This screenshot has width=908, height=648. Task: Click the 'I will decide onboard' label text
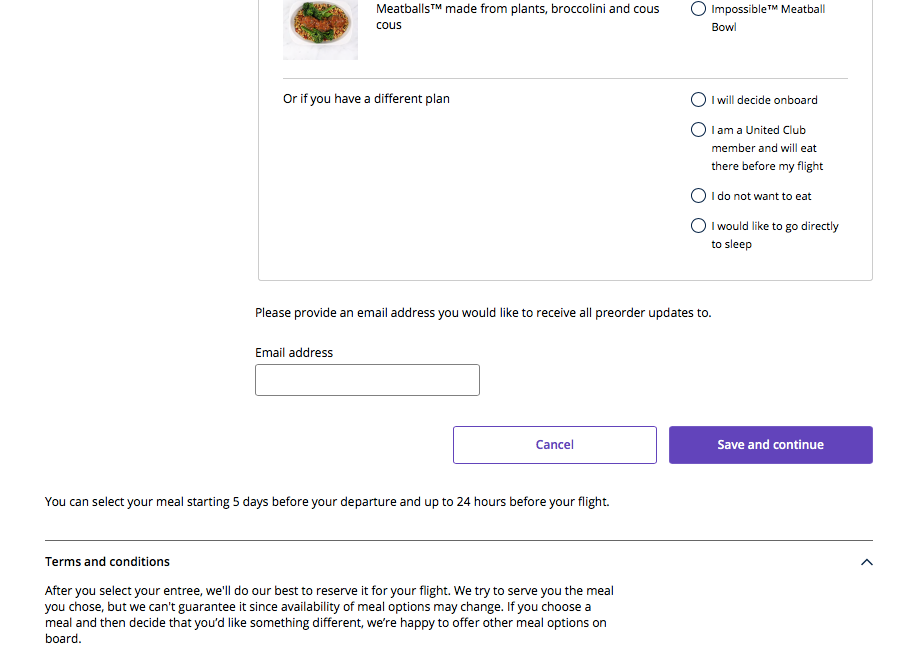(764, 100)
